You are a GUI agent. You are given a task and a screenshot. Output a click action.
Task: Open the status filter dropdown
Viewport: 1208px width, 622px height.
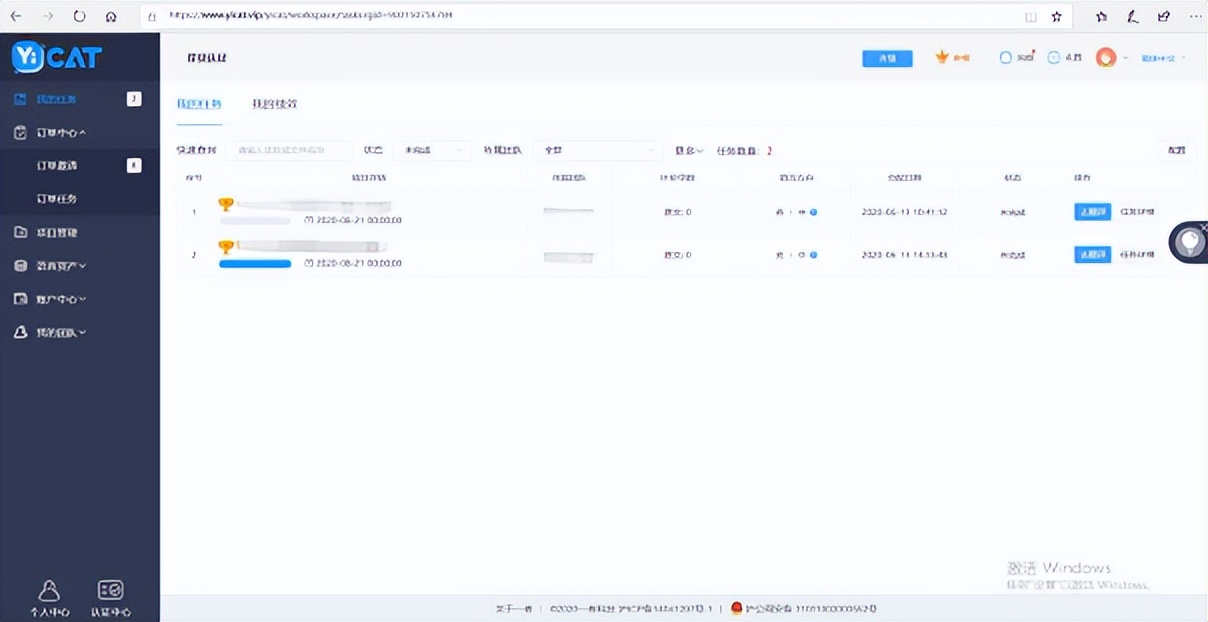tap(430, 150)
